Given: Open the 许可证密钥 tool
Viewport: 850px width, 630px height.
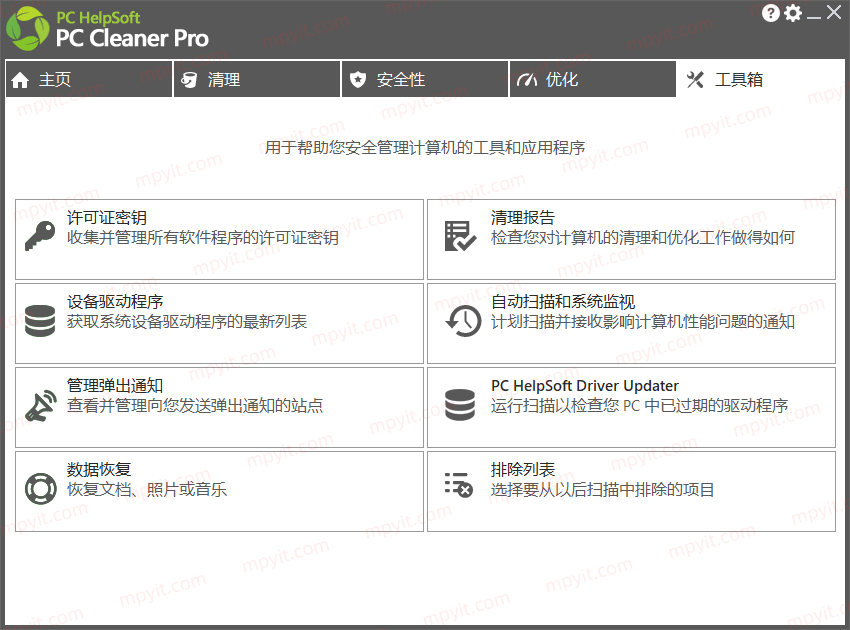Looking at the screenshot, I should pos(220,240).
